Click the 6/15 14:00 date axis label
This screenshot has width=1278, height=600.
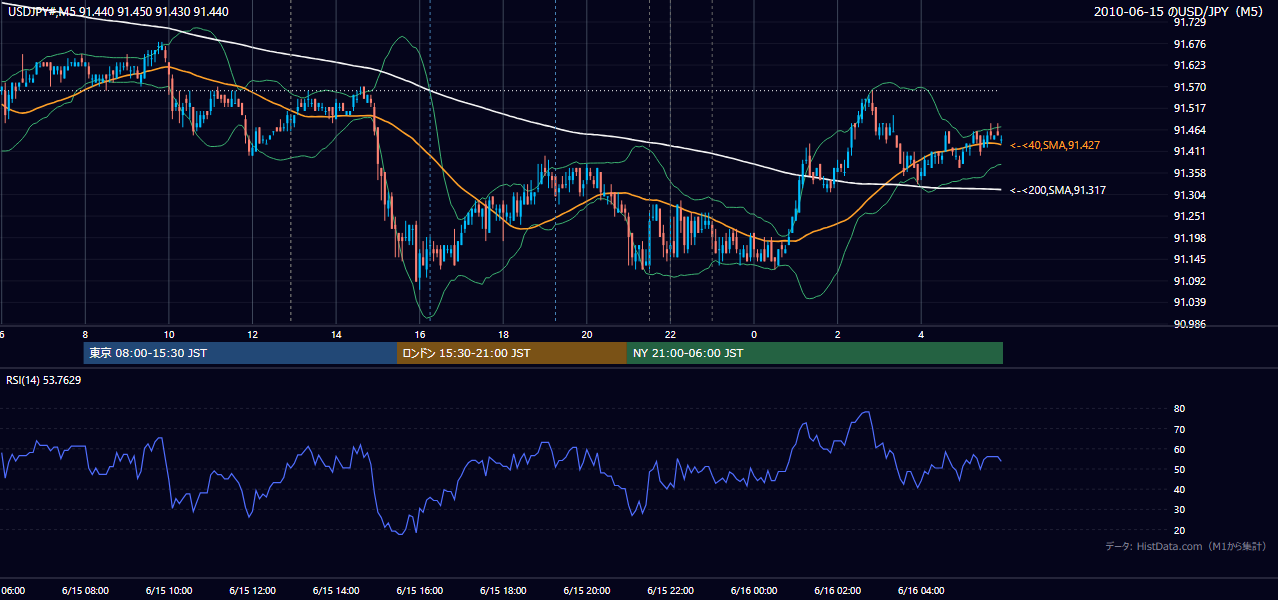pyautogui.click(x=336, y=590)
